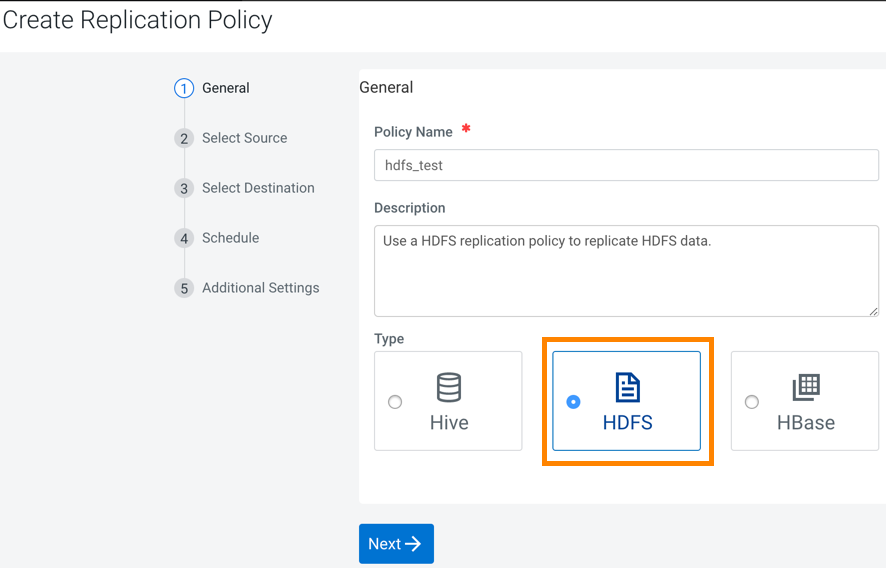Viewport: 886px width, 568px height.
Task: Click the step 3 circle icon
Action: click(x=184, y=188)
